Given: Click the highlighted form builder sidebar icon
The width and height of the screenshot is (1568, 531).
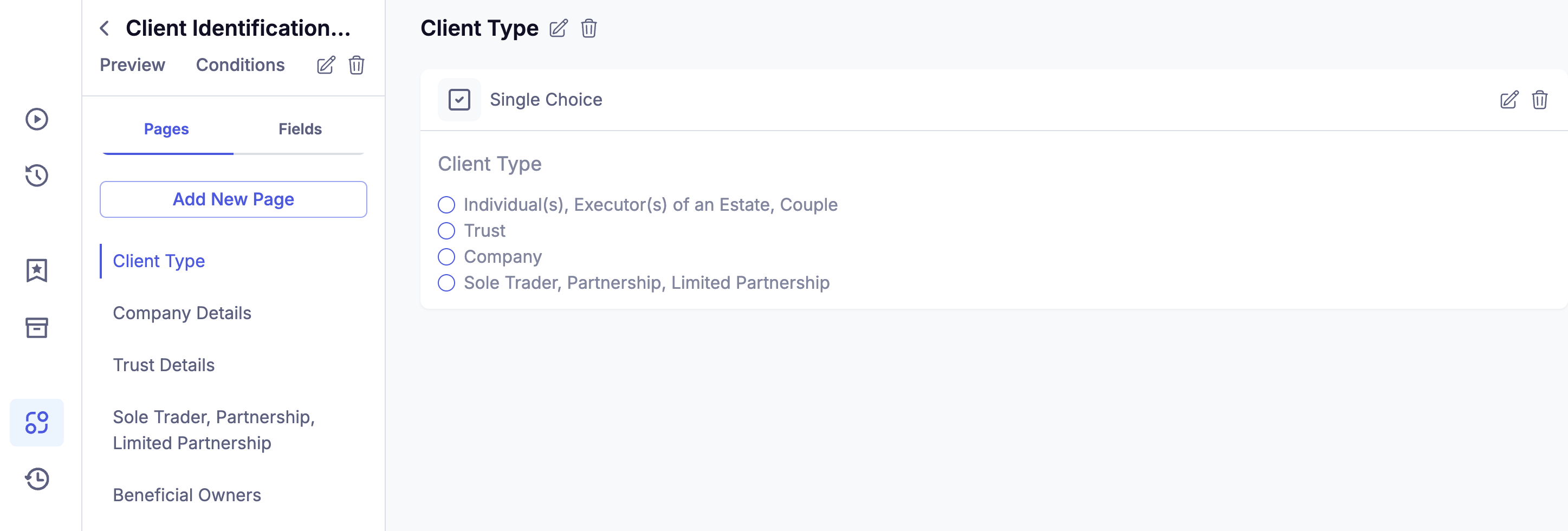Looking at the screenshot, I should [x=36, y=423].
